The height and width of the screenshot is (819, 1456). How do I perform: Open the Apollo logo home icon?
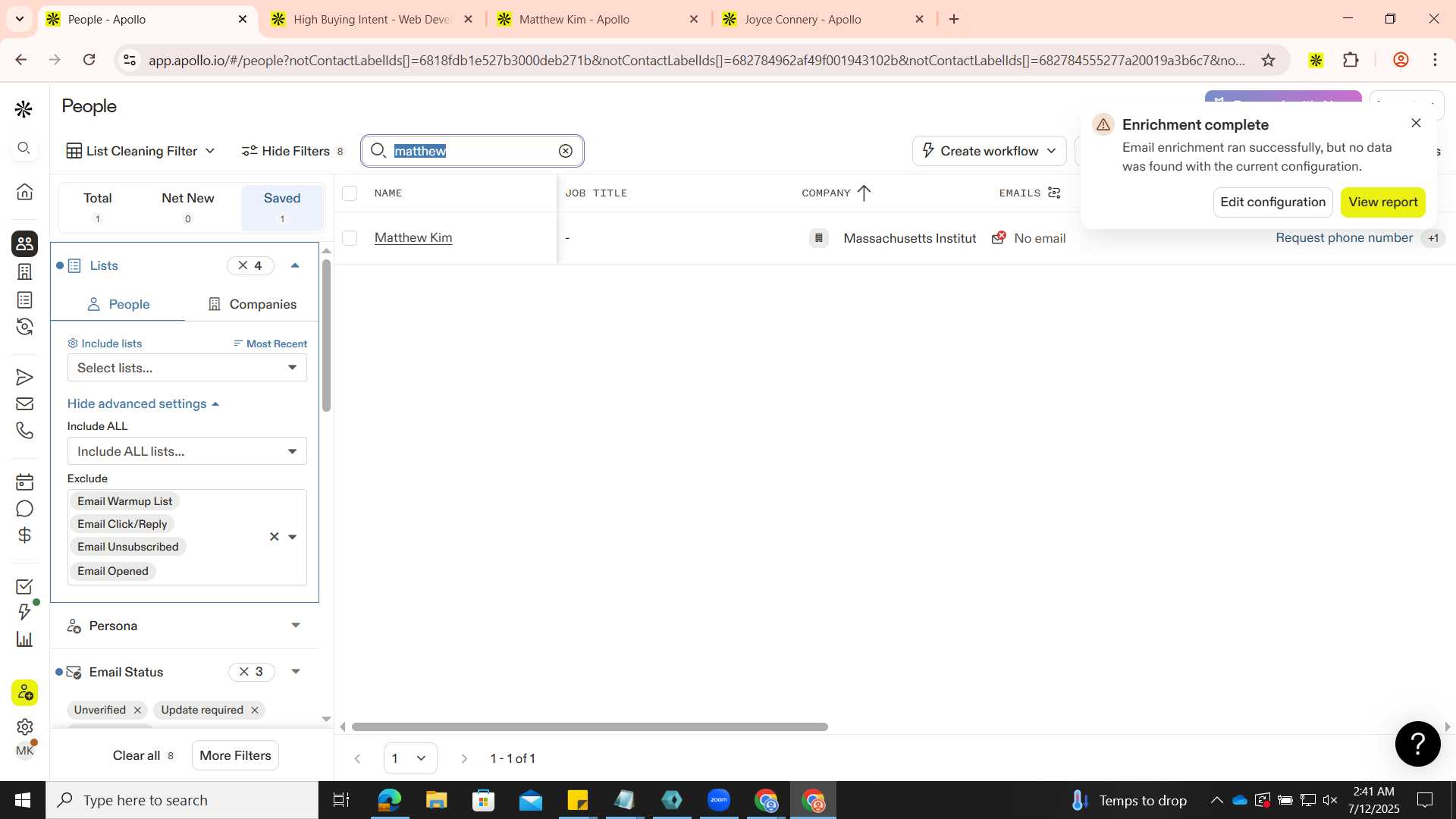[x=24, y=109]
